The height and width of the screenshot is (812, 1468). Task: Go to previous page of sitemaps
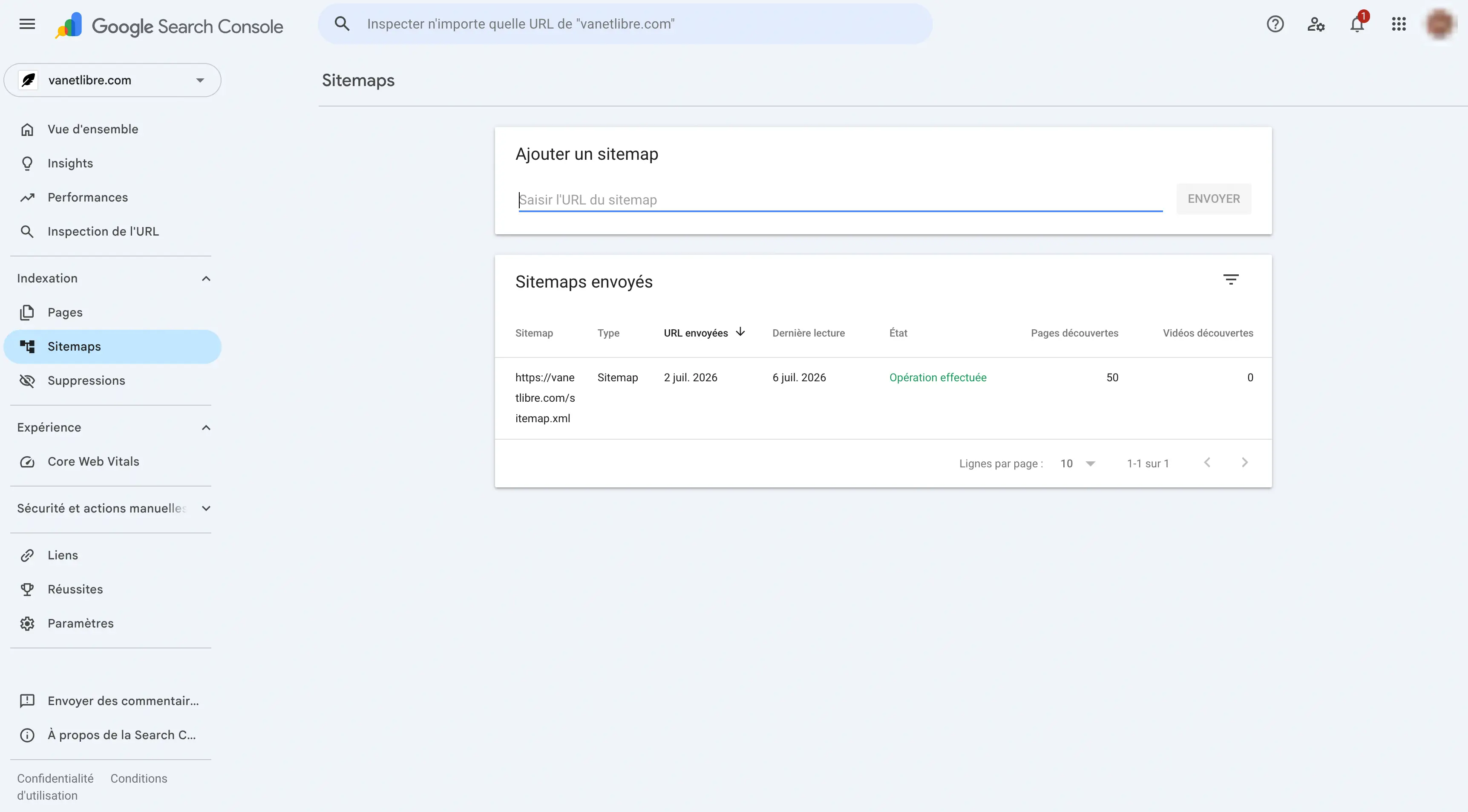click(x=1206, y=463)
